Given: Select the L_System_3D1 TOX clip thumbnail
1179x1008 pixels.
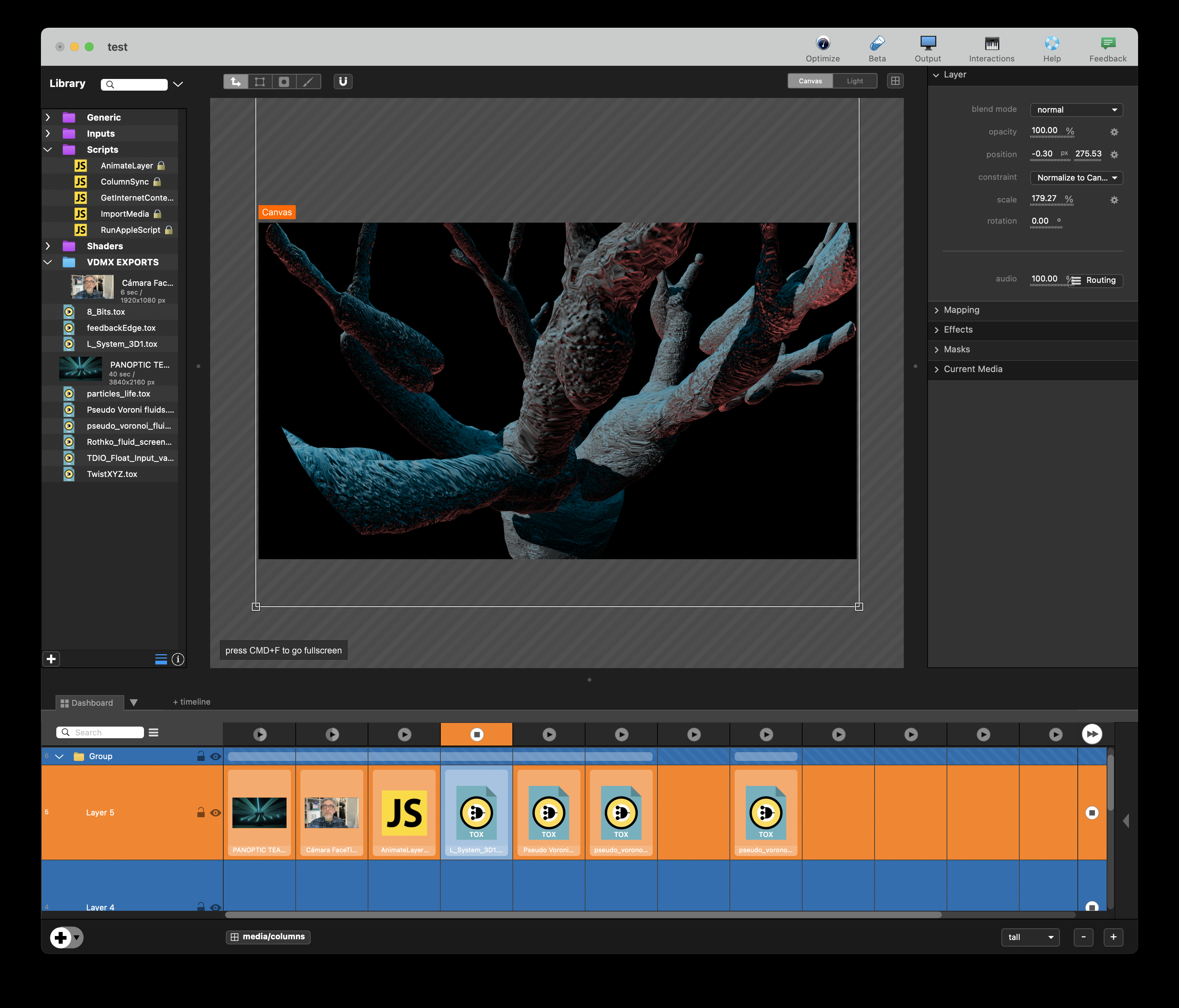Looking at the screenshot, I should (x=476, y=813).
